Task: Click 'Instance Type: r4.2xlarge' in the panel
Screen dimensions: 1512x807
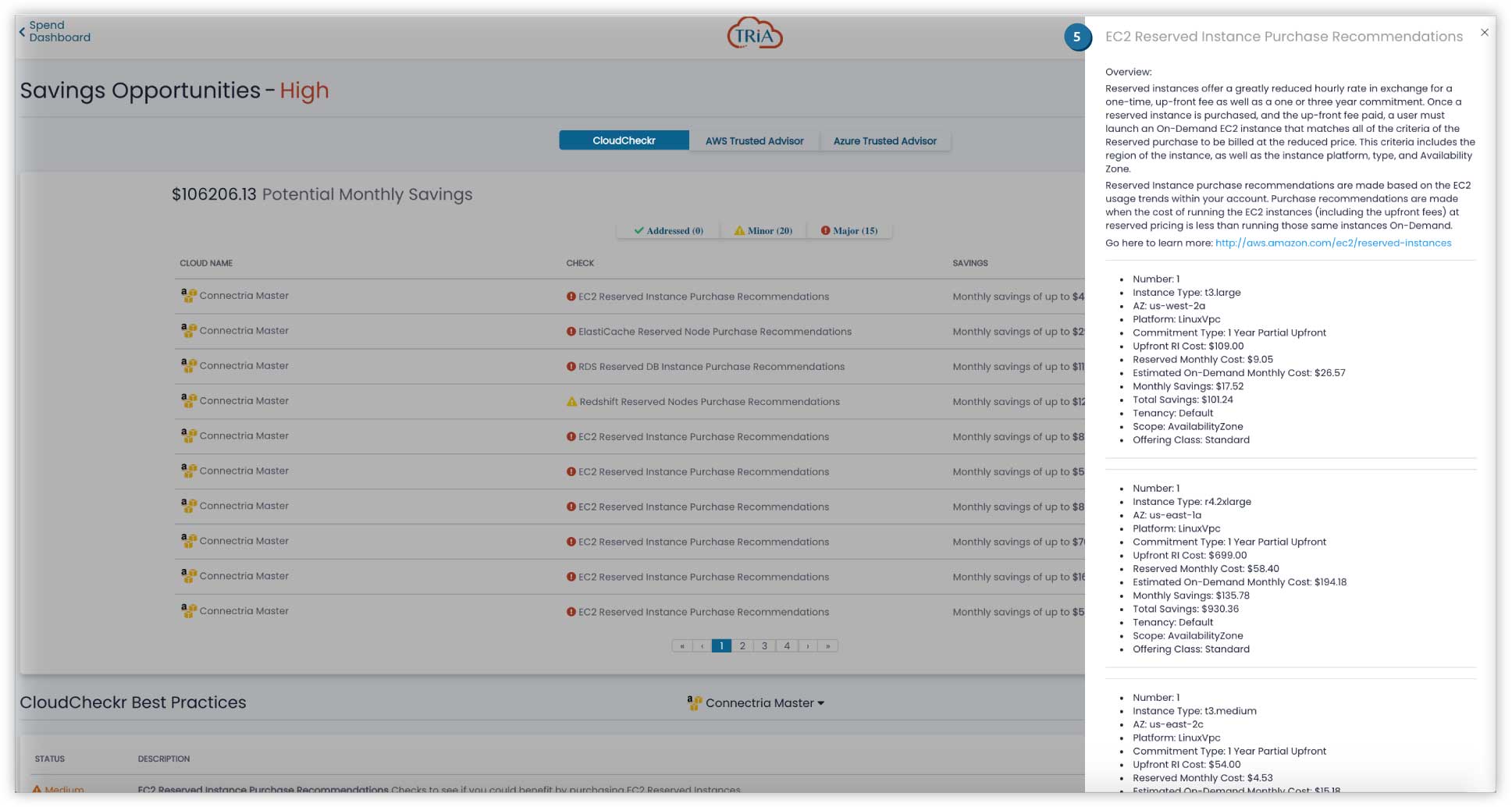Action: (x=1192, y=502)
